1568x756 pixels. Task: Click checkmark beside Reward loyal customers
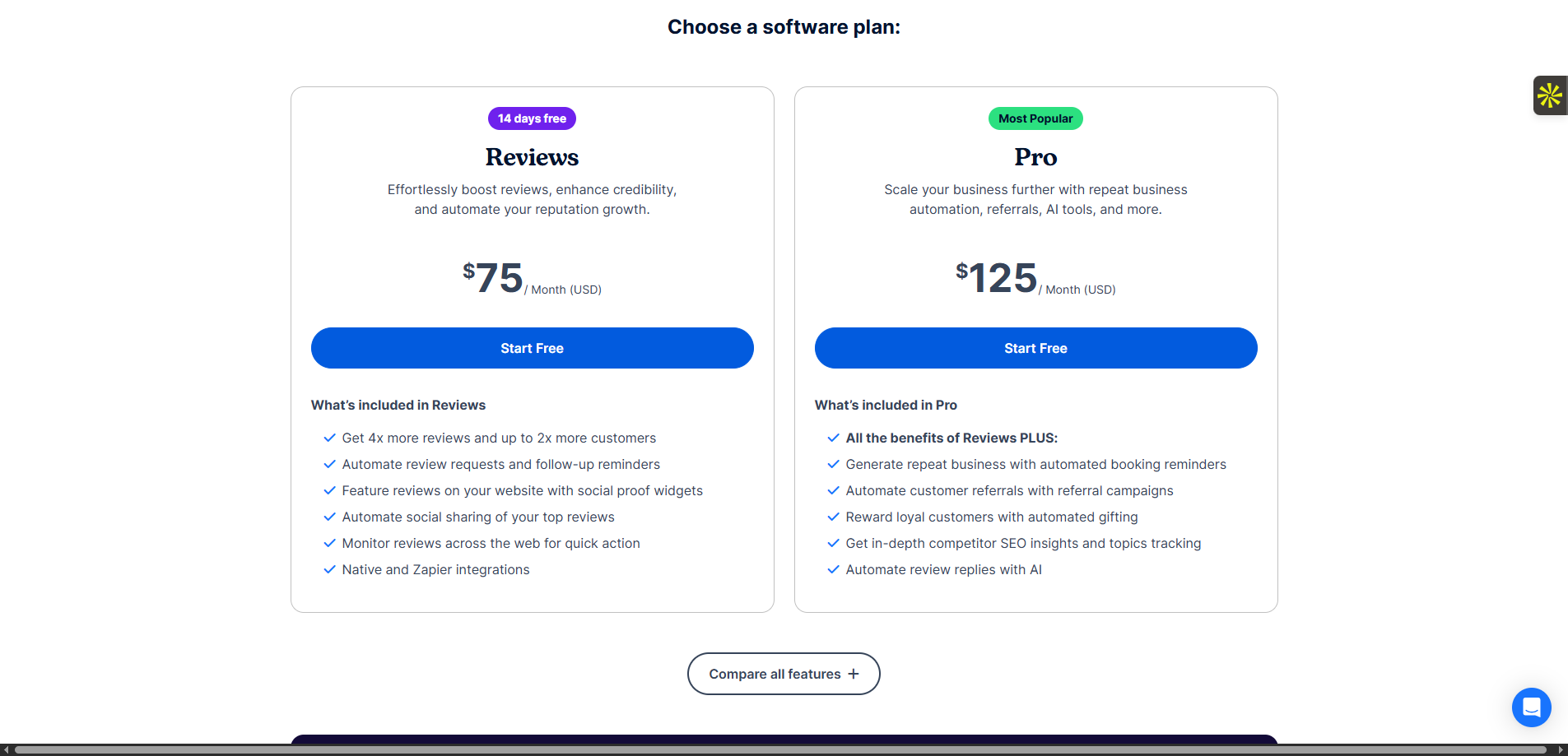[833, 517]
